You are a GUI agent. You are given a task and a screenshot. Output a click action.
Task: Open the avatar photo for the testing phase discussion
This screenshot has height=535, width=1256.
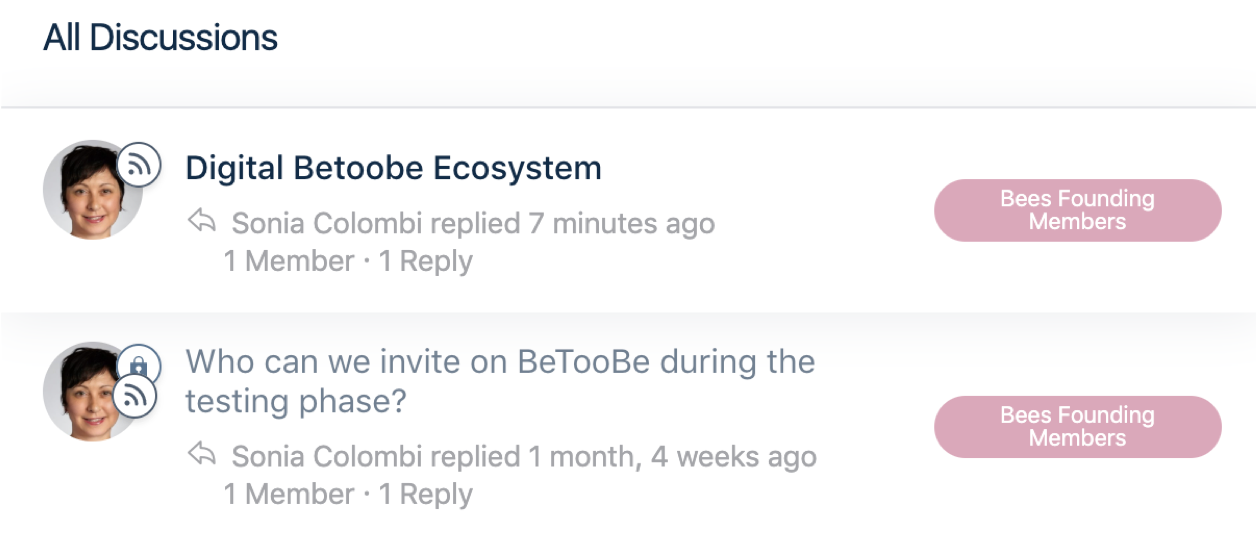[x=92, y=392]
